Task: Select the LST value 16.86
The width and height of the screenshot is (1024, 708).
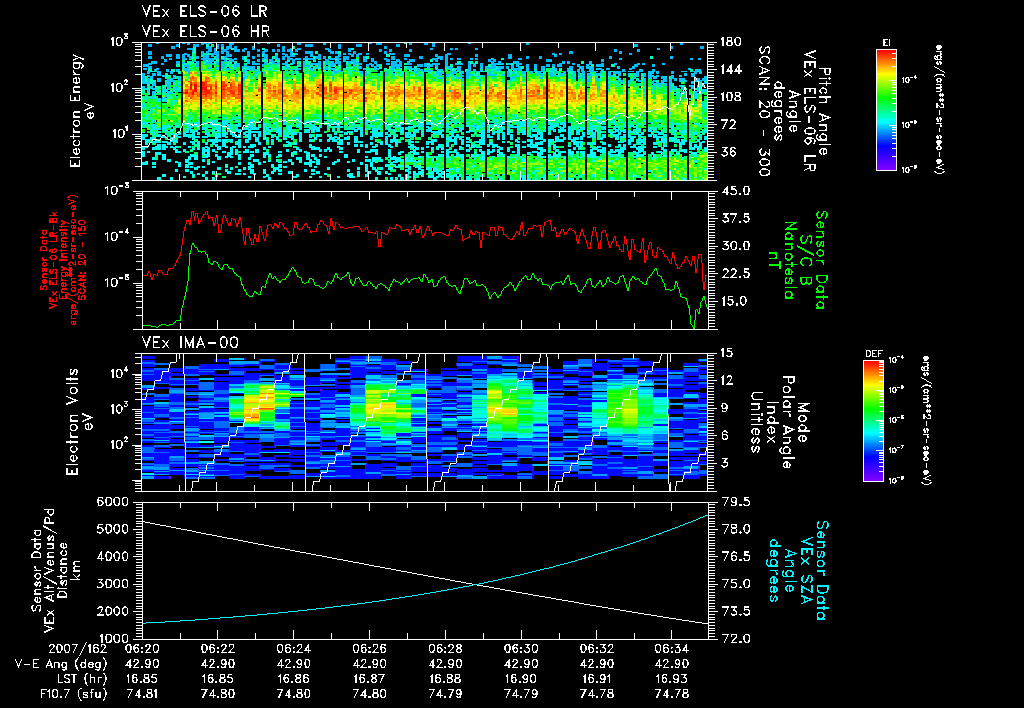Action: pyautogui.click(x=293, y=679)
